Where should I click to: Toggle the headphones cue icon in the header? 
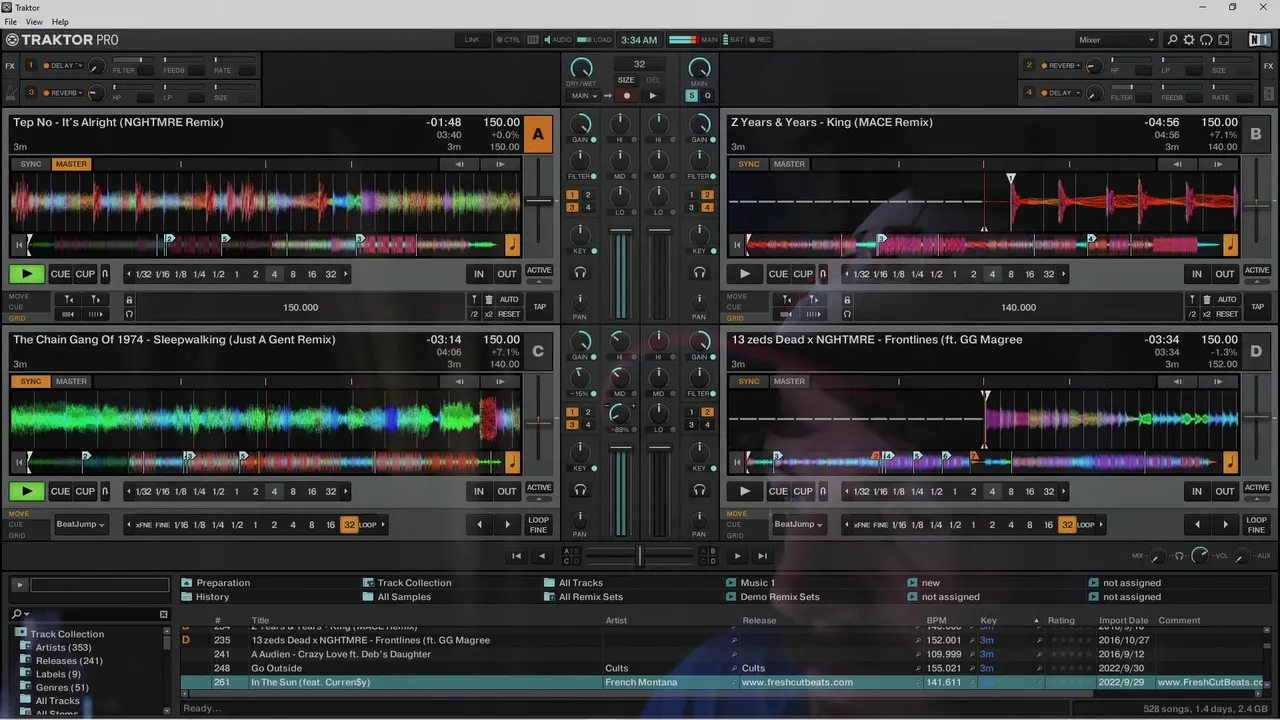(1206, 40)
